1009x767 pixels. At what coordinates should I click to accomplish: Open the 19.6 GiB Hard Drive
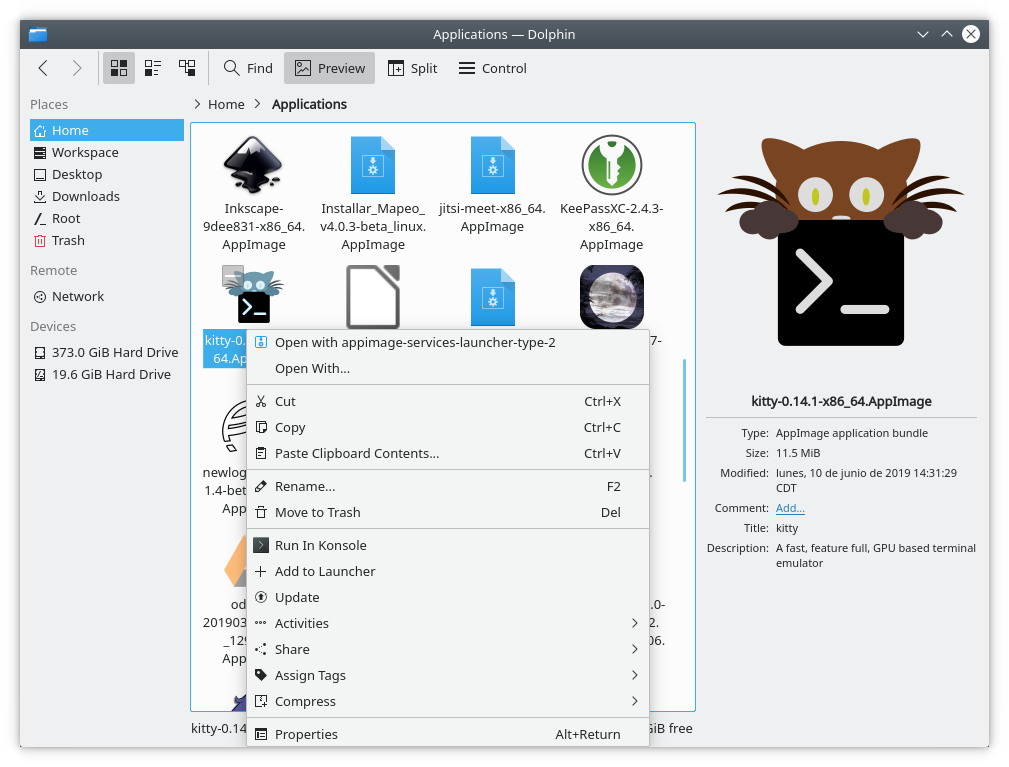tap(107, 374)
